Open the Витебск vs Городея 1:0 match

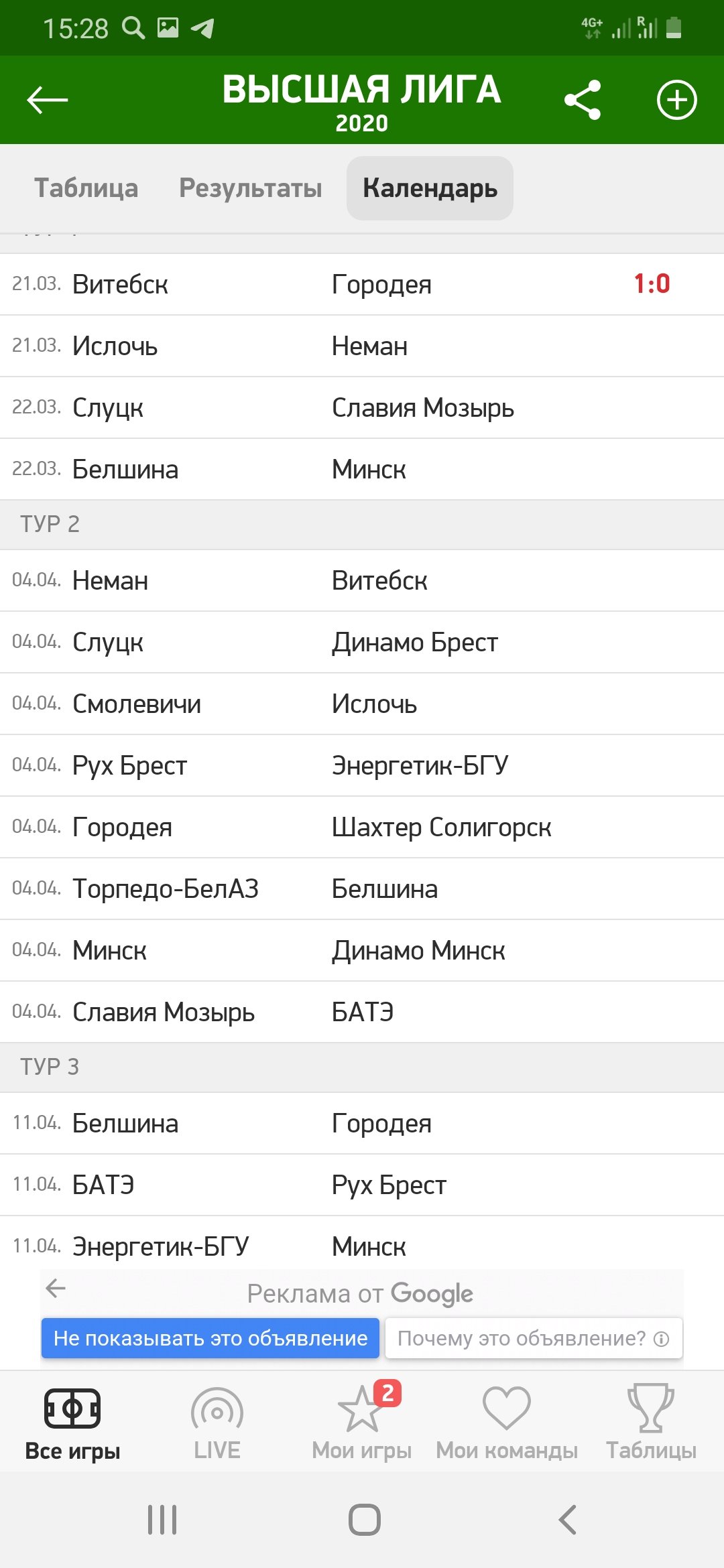(x=362, y=284)
